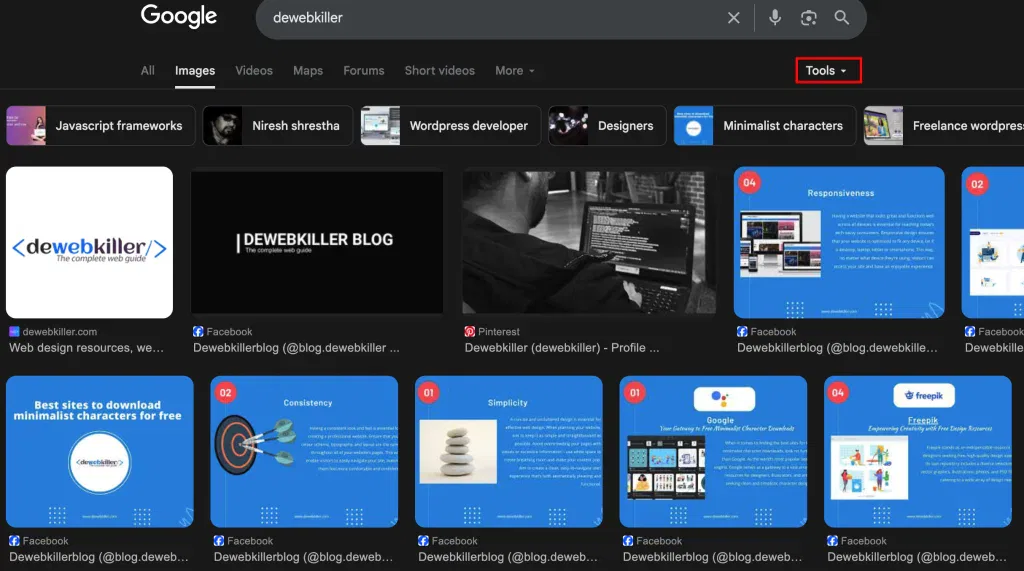This screenshot has height=571, width=1024.
Task: Open the Best sites to download image
Action: [x=100, y=451]
